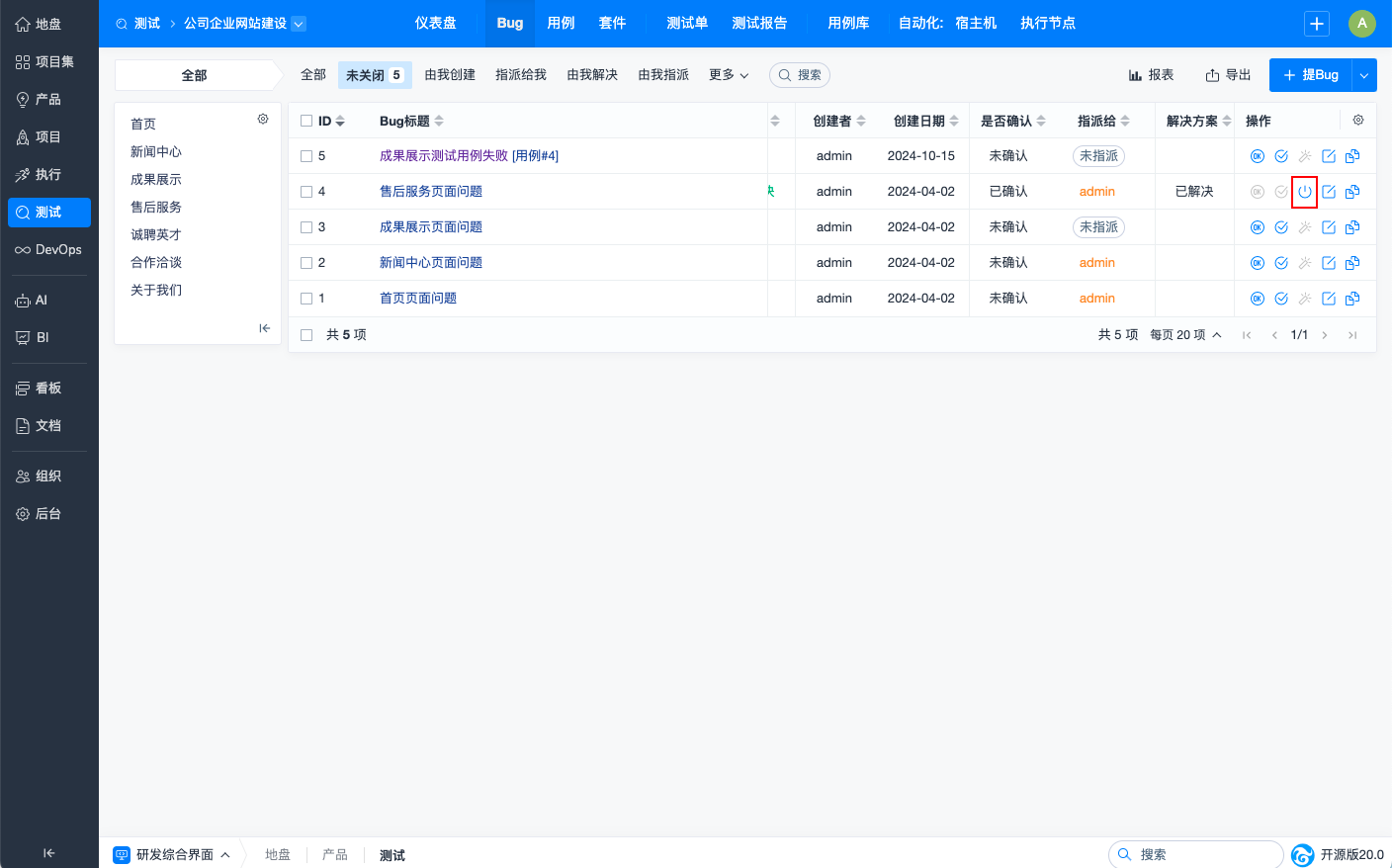Collapse the left main navigation

click(48, 853)
